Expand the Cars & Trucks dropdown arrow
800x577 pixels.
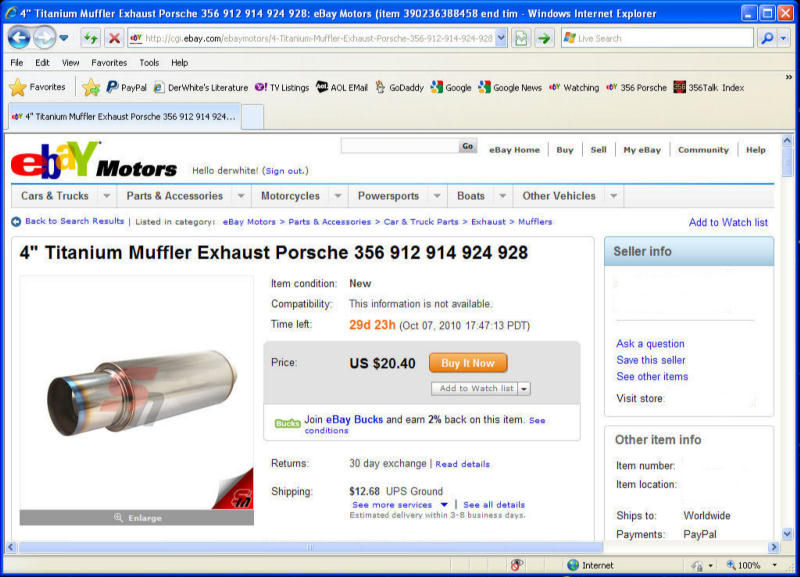point(106,196)
